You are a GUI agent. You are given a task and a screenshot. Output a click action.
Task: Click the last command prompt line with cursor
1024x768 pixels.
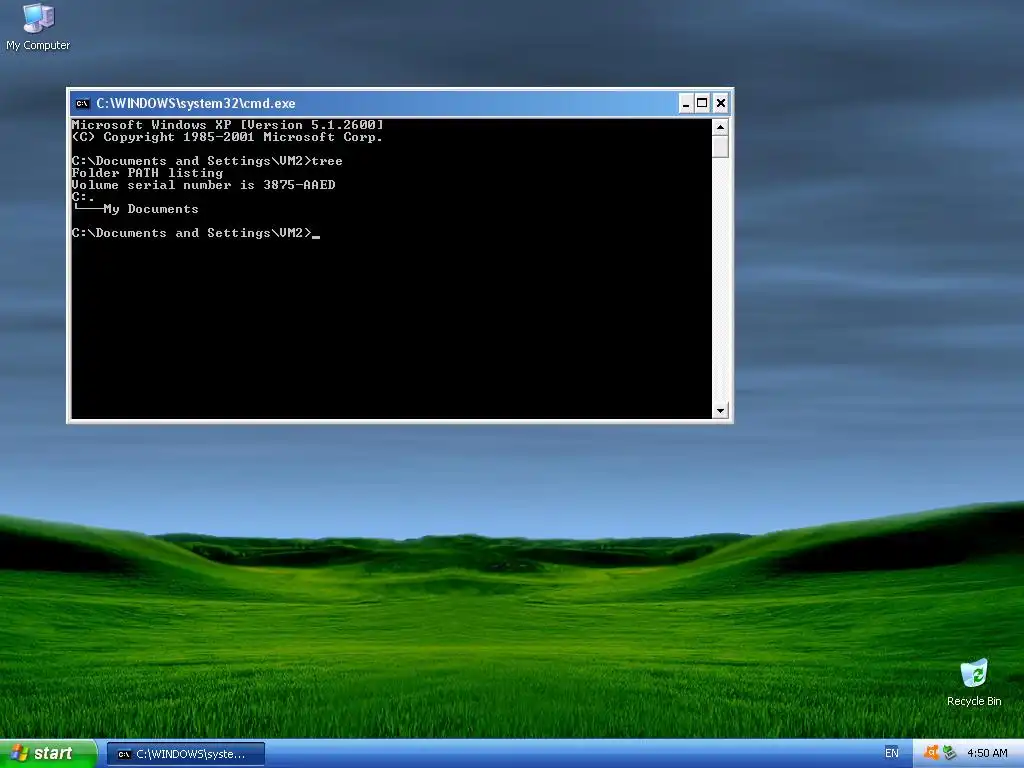[x=196, y=233]
